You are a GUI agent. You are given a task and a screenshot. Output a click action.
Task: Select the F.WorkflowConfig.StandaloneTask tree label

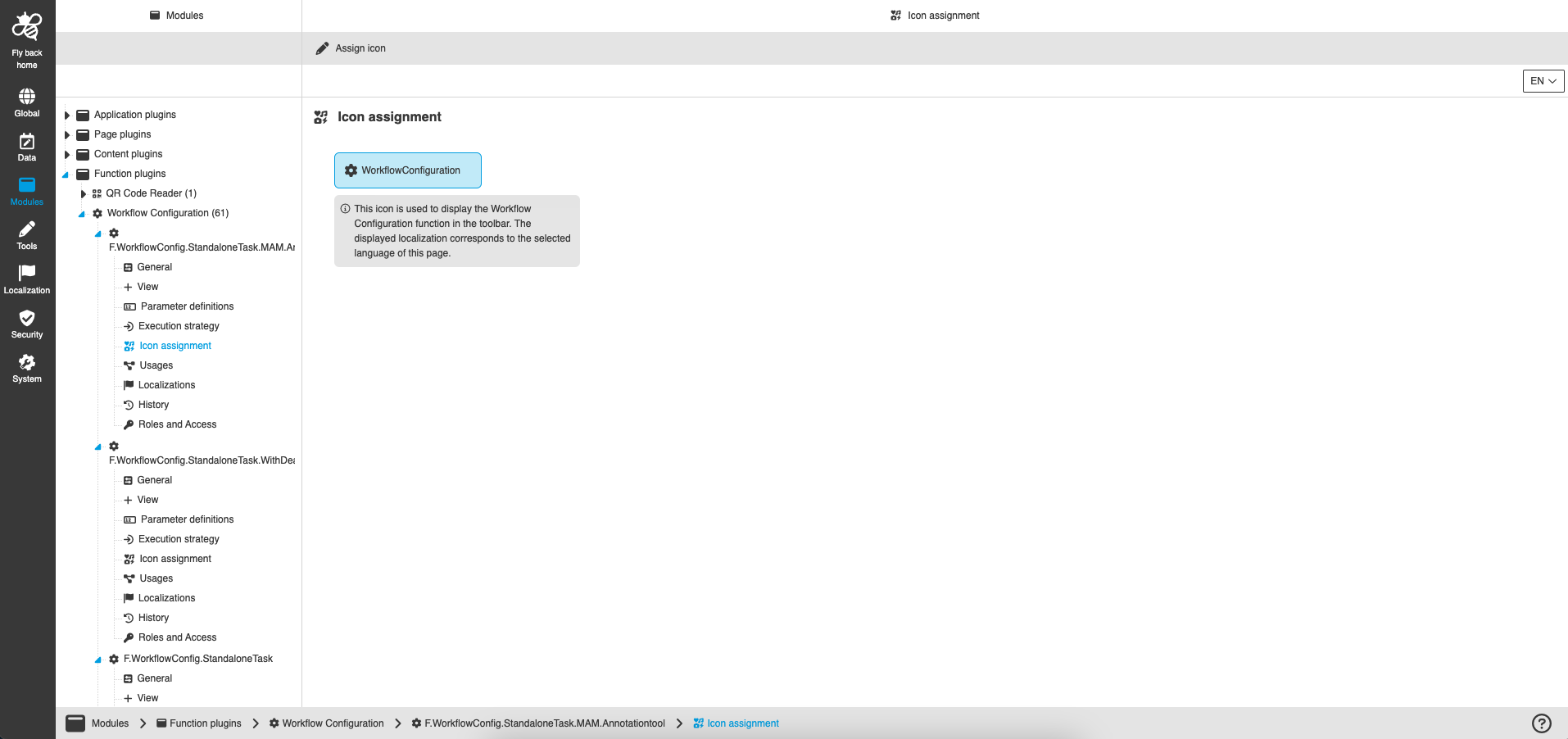[198, 659]
